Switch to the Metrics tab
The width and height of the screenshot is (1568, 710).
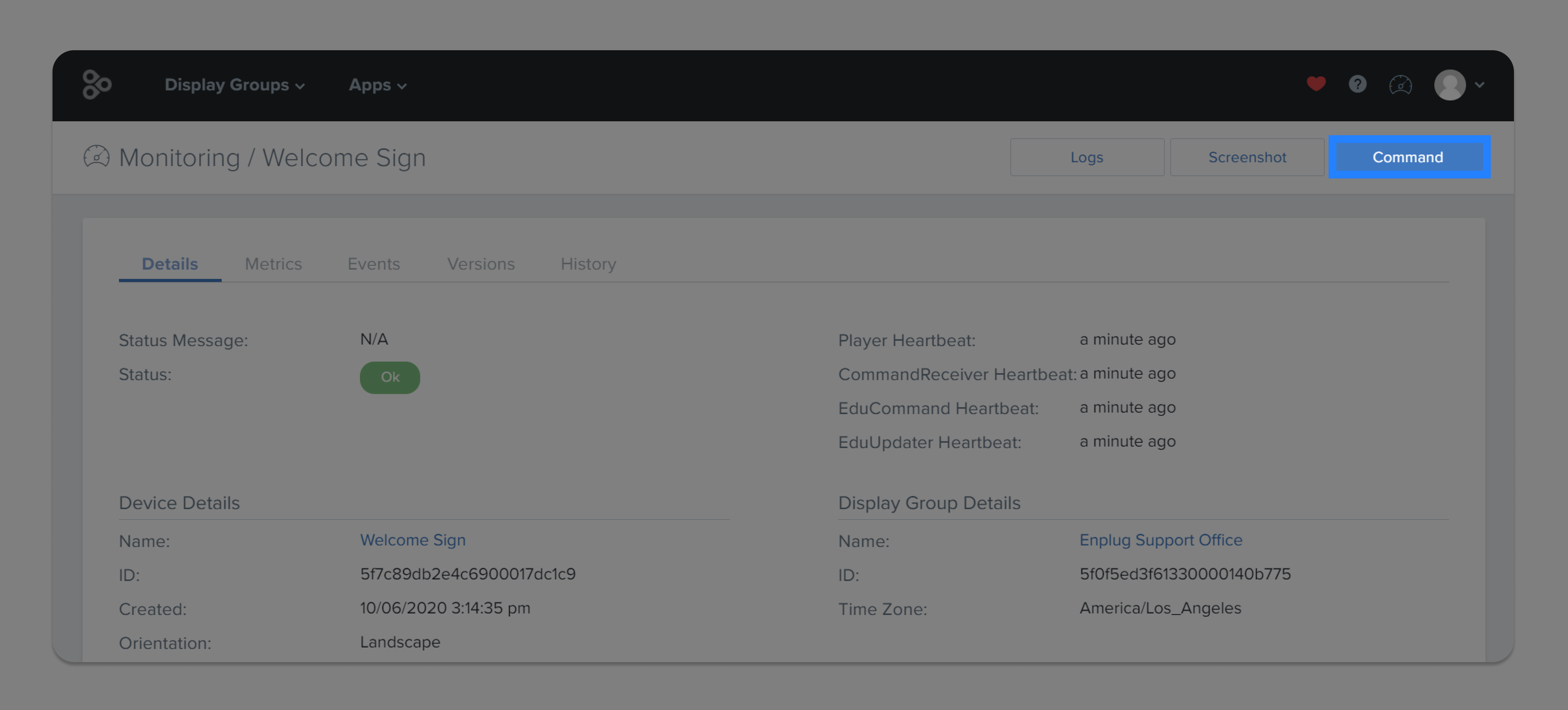point(273,264)
